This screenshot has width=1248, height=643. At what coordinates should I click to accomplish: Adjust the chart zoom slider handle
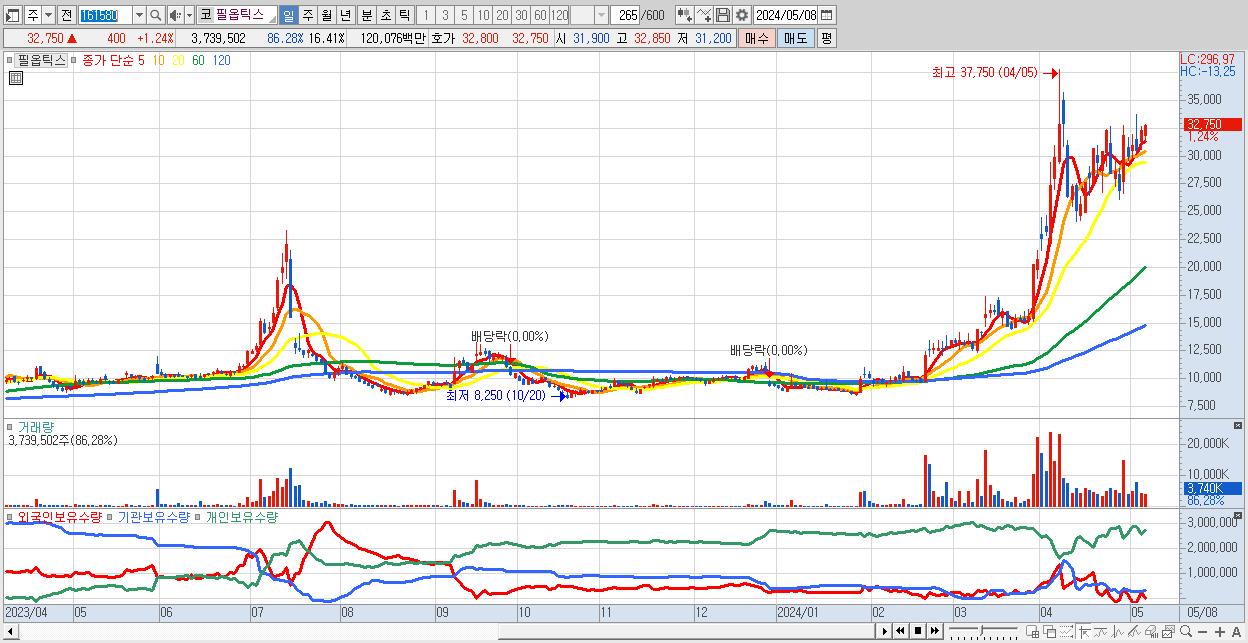981,630
